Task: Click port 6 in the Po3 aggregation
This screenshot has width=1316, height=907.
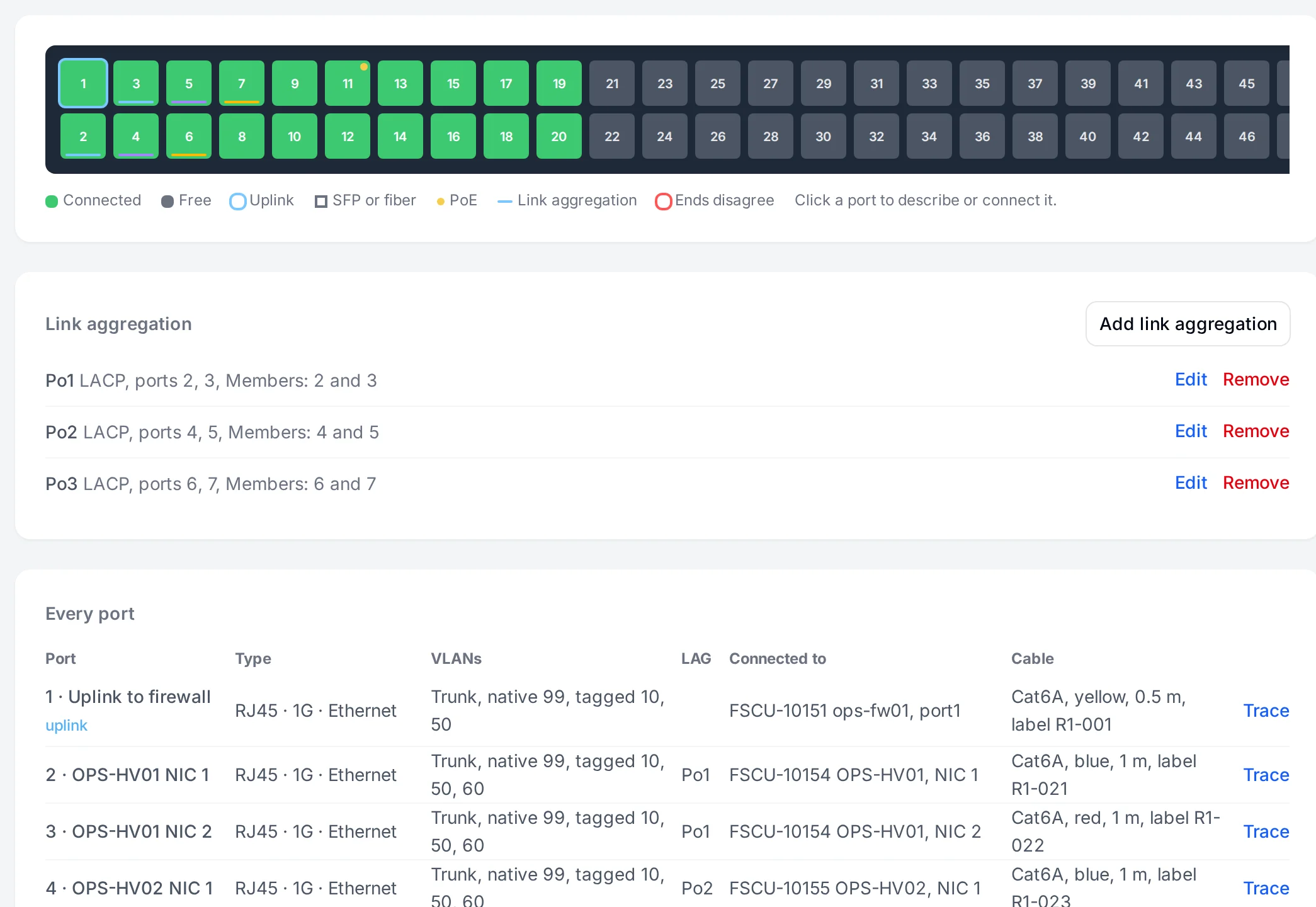Action: click(x=189, y=136)
